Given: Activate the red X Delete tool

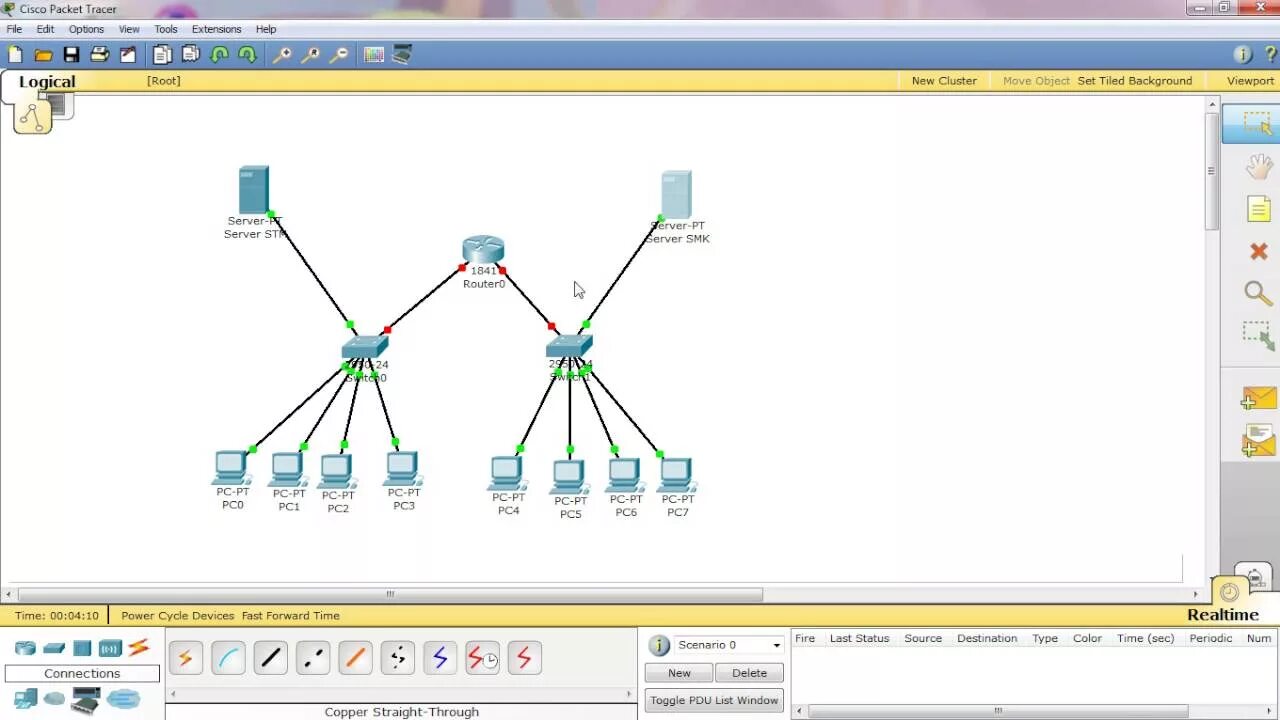Looking at the screenshot, I should click(x=1258, y=251).
